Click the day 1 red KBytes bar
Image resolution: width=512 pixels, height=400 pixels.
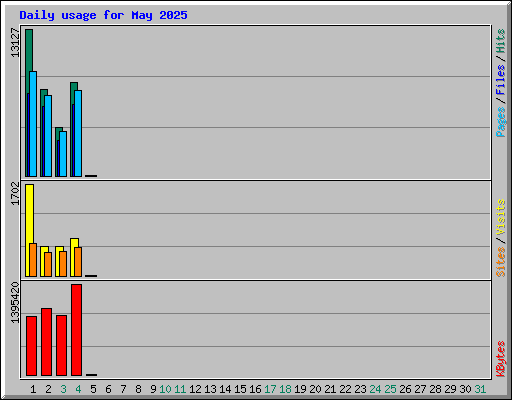tap(31, 346)
